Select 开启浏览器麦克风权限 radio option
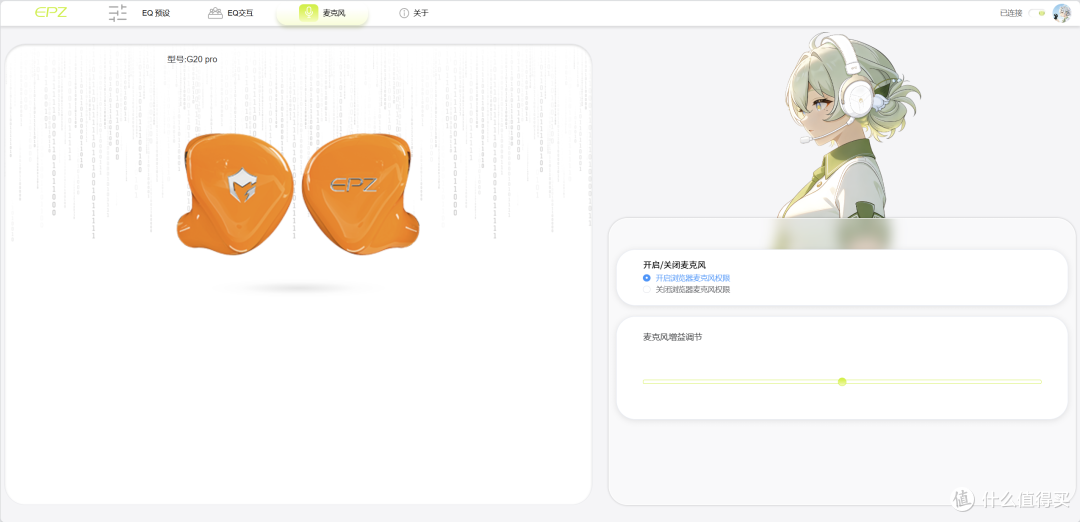The height and width of the screenshot is (522, 1080). tap(647, 278)
